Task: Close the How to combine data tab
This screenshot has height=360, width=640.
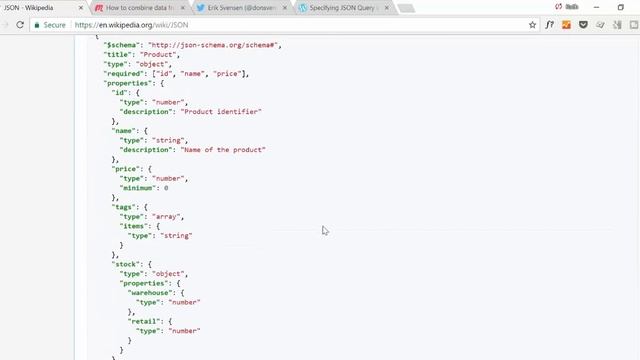Action: point(182,8)
